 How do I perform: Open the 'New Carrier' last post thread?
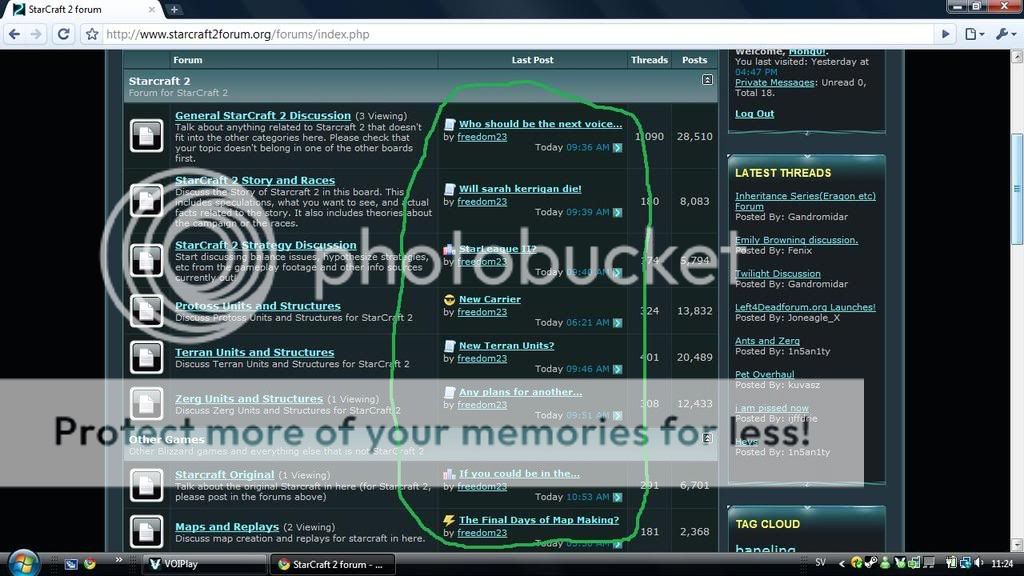[x=490, y=299]
